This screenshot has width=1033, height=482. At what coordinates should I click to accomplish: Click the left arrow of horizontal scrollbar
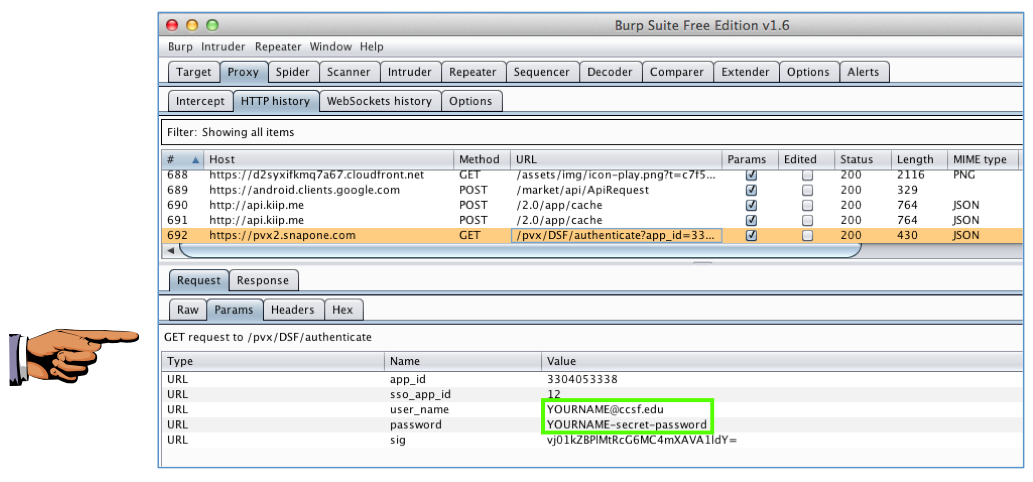[170, 250]
